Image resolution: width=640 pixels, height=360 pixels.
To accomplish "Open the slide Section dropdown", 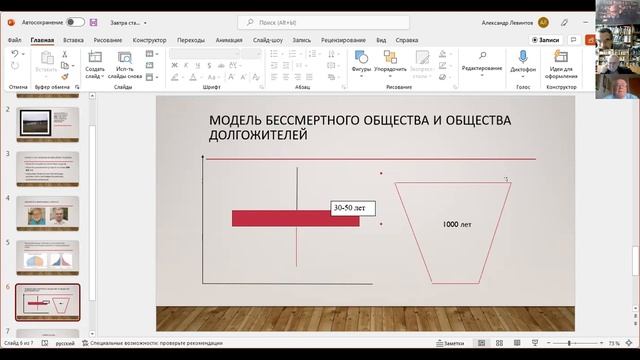I will [x=152, y=77].
